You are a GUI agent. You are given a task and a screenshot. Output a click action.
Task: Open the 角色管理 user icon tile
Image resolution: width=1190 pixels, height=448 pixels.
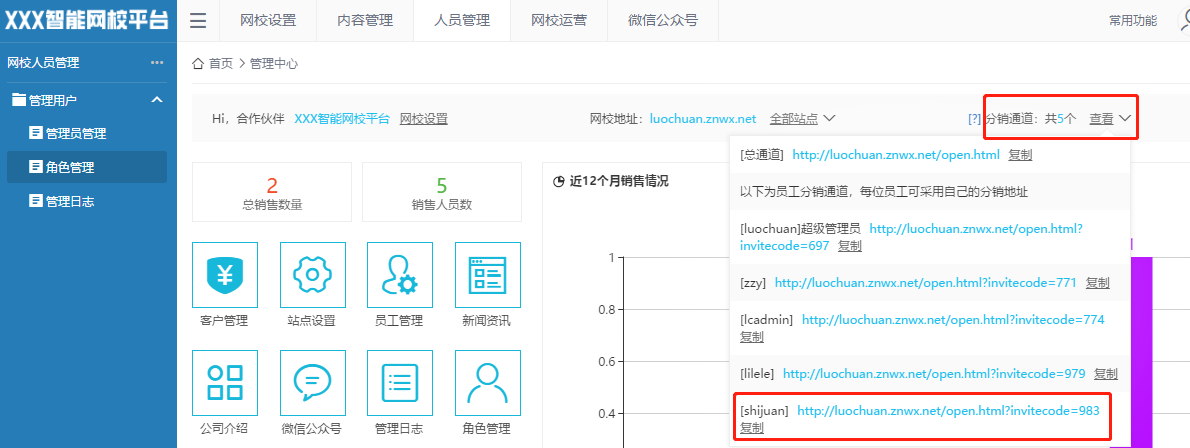click(x=487, y=383)
